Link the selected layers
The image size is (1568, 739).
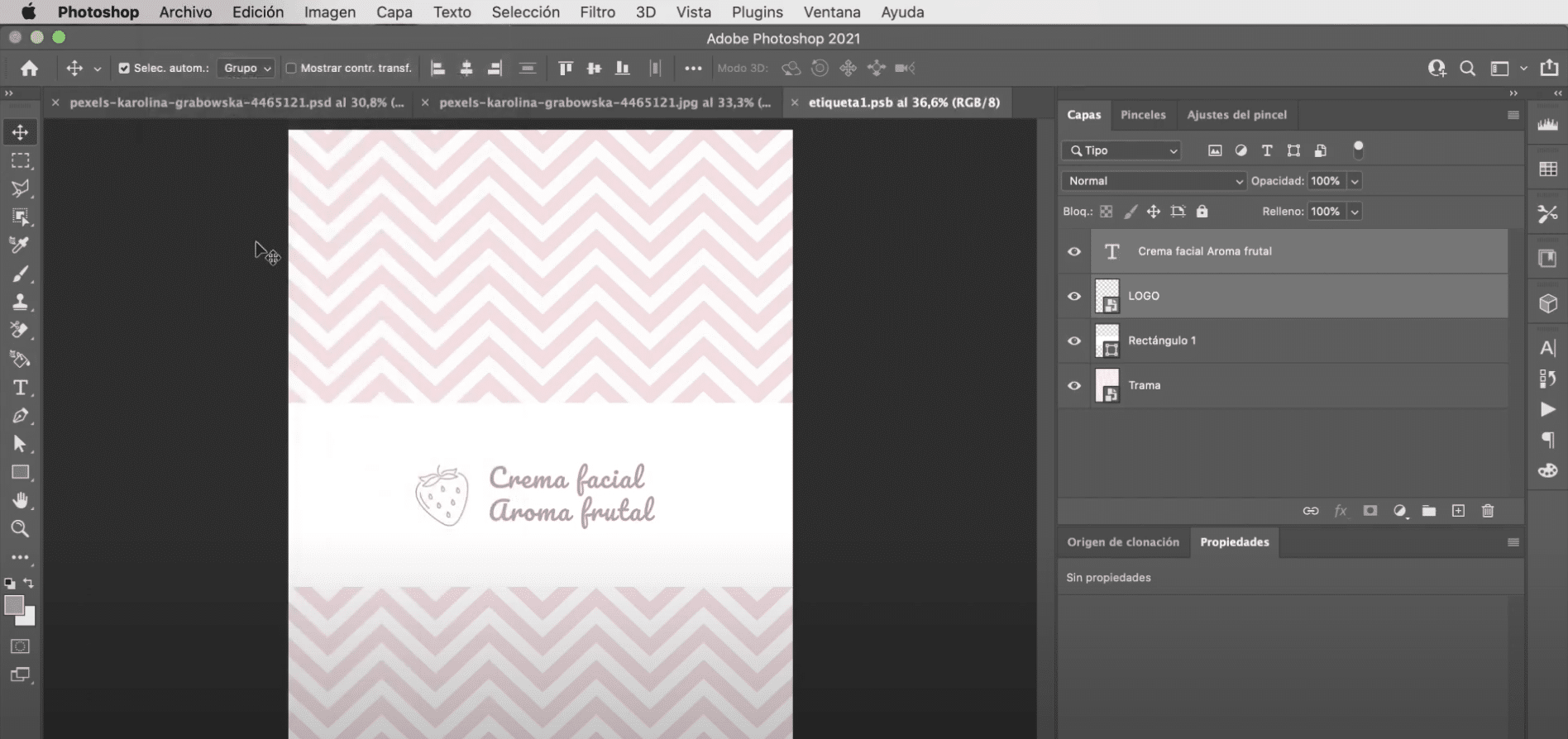pyautogui.click(x=1311, y=511)
